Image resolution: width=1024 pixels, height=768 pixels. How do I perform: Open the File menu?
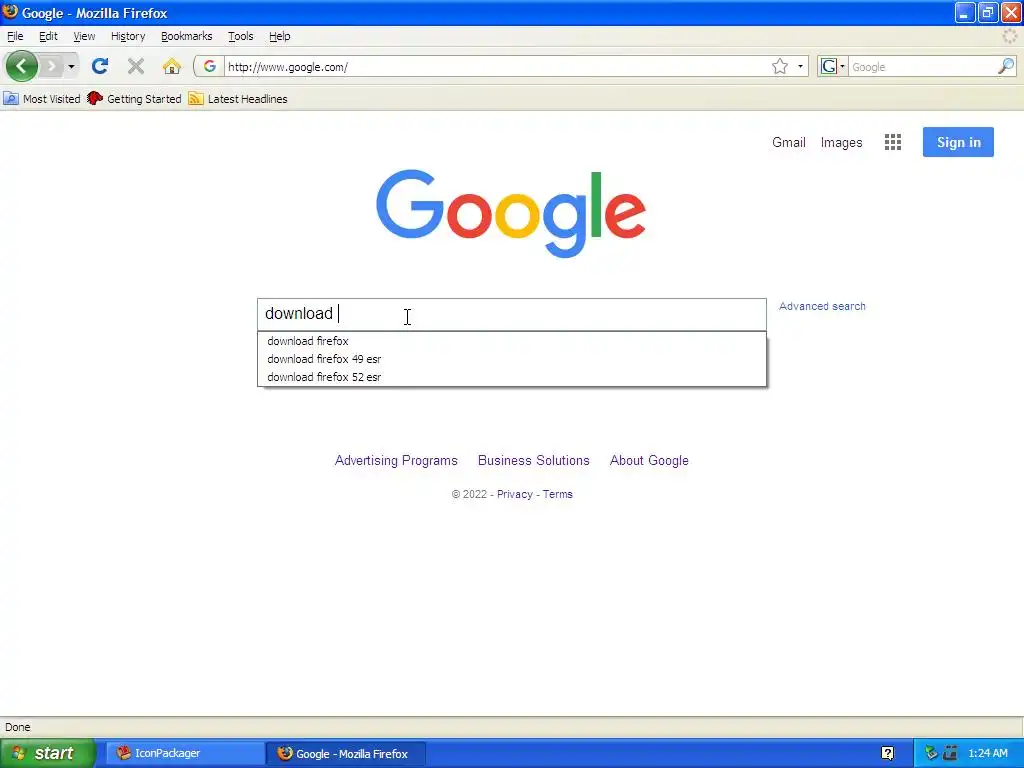point(15,37)
